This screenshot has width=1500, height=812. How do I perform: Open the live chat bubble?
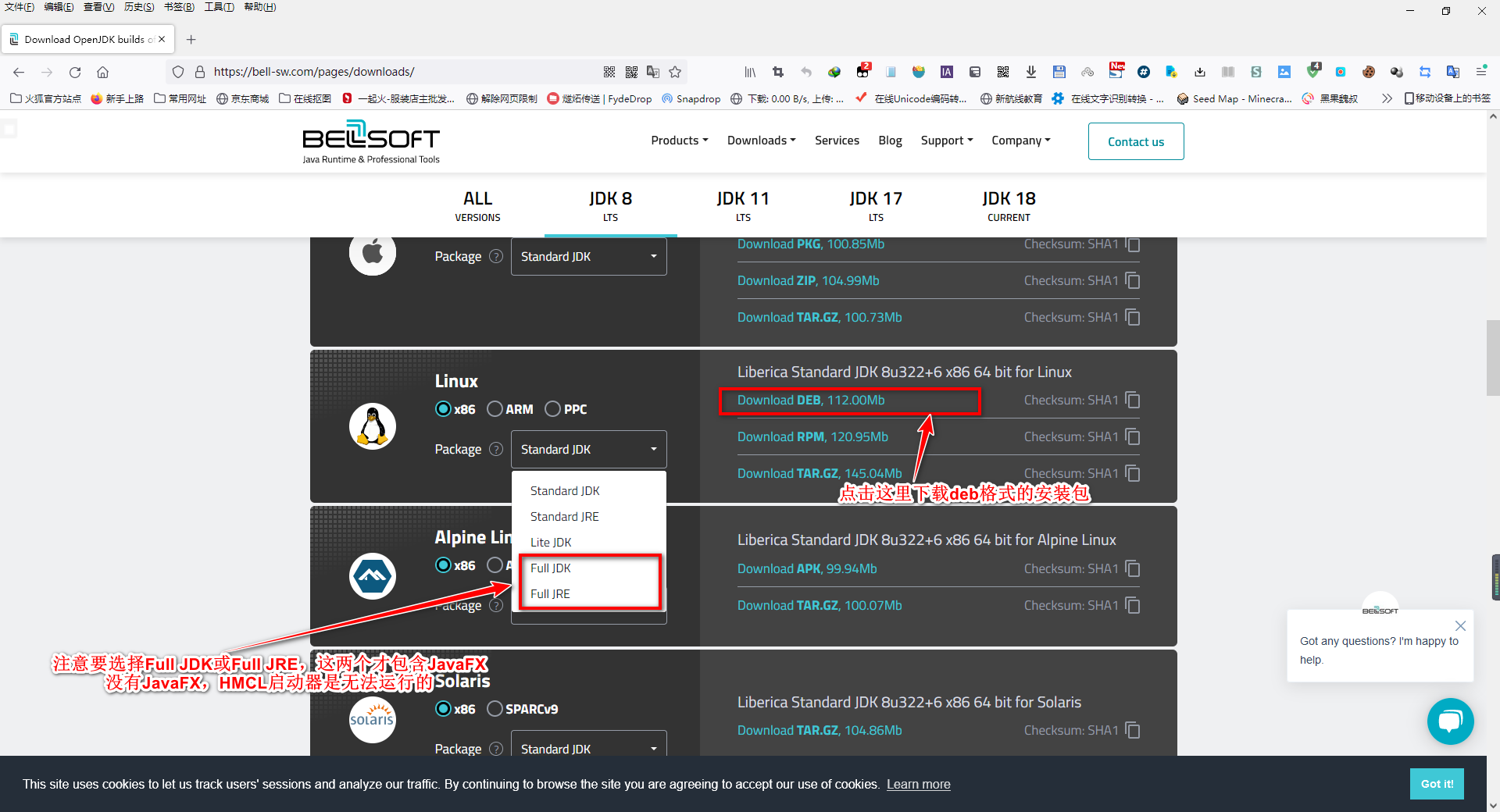pos(1450,721)
